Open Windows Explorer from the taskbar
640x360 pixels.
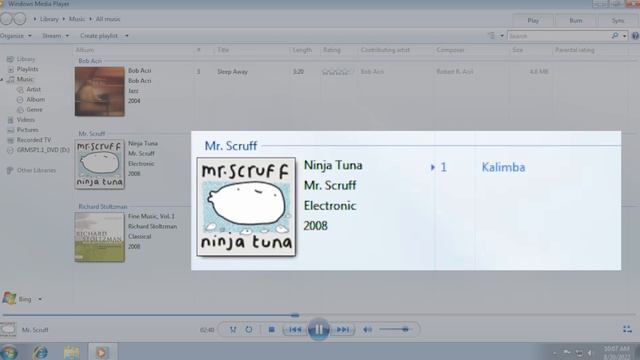click(71, 352)
